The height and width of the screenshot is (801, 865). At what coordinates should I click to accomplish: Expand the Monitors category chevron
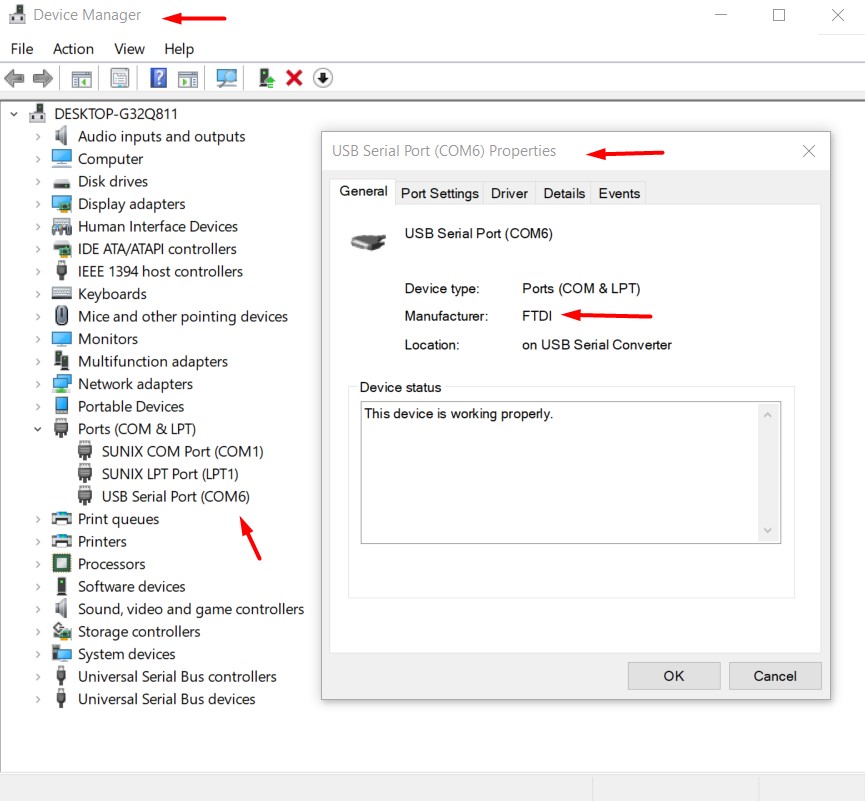tap(38, 339)
